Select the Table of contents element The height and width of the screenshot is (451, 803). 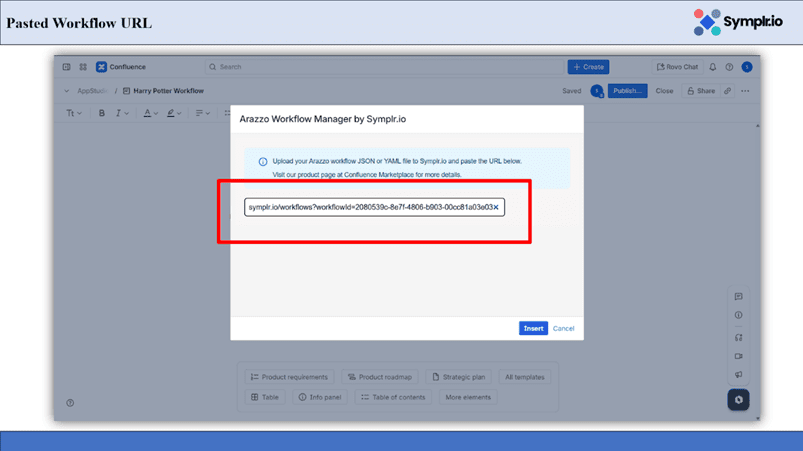[x=392, y=397]
